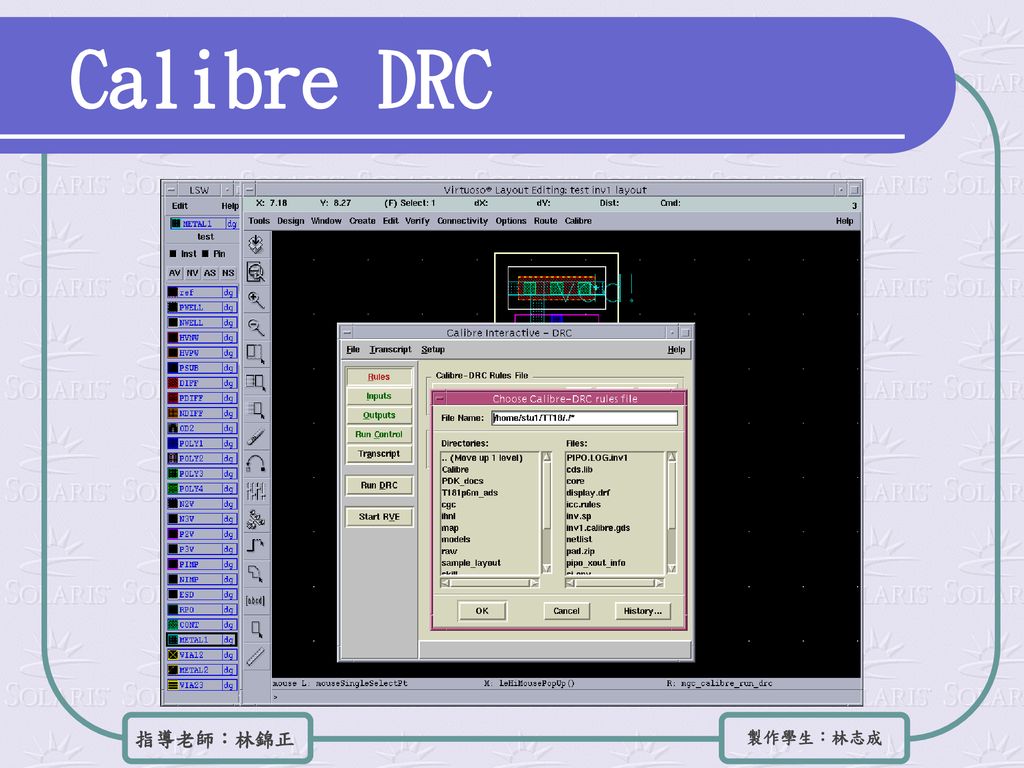Toggle the Pin selectability checkbox in LSW
This screenshot has height=768, width=1024.
(205, 253)
